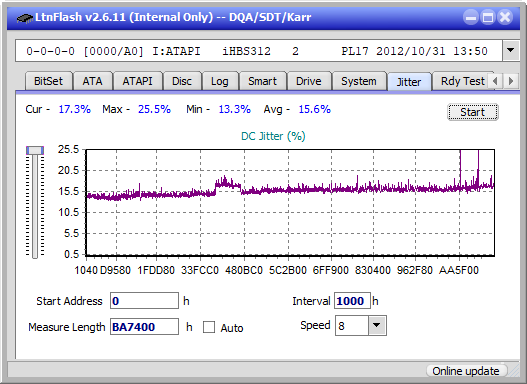This screenshot has width=527, height=384.
Task: Open the Log tab
Action: pos(219,81)
